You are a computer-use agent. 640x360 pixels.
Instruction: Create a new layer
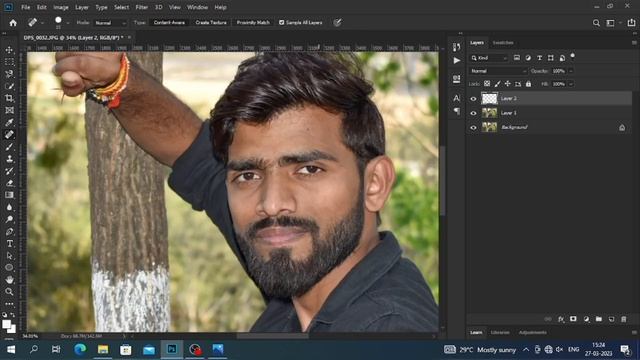pos(611,319)
